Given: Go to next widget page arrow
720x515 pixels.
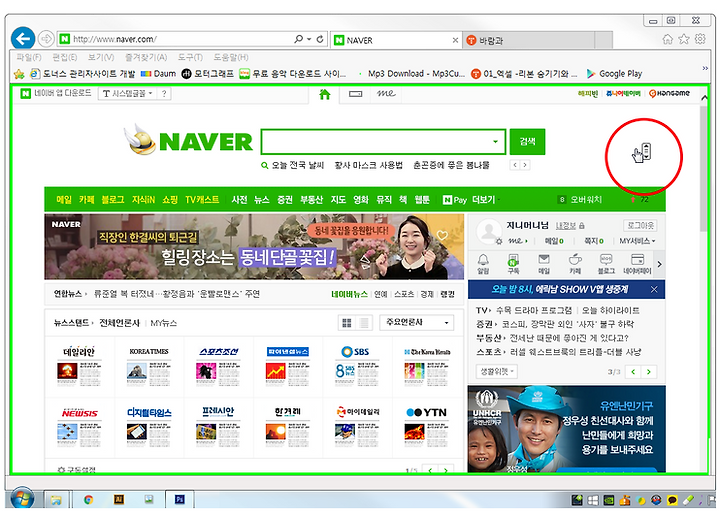Looking at the screenshot, I should pyautogui.click(x=649, y=372).
